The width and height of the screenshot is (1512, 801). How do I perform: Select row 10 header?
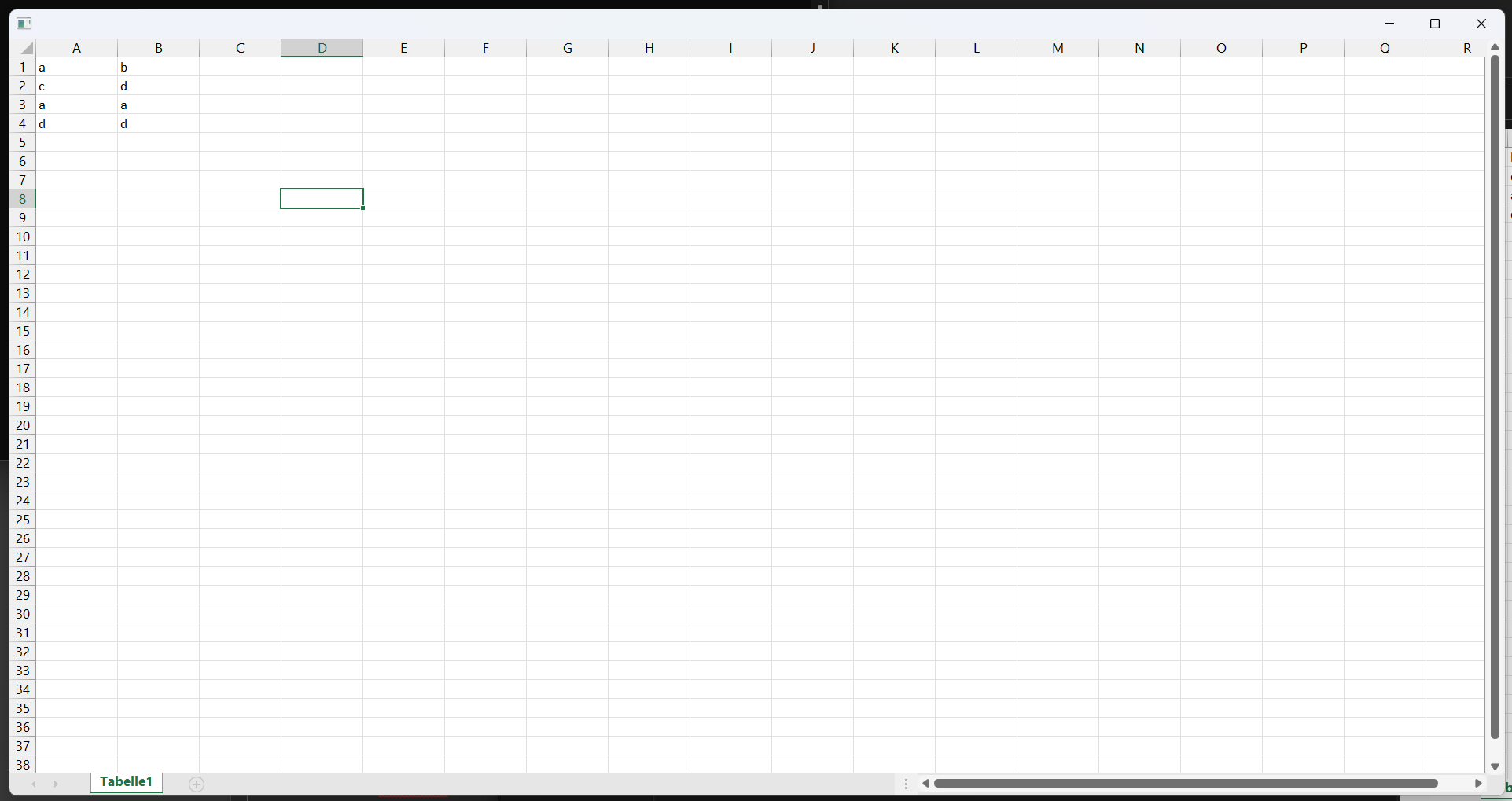[x=23, y=237]
